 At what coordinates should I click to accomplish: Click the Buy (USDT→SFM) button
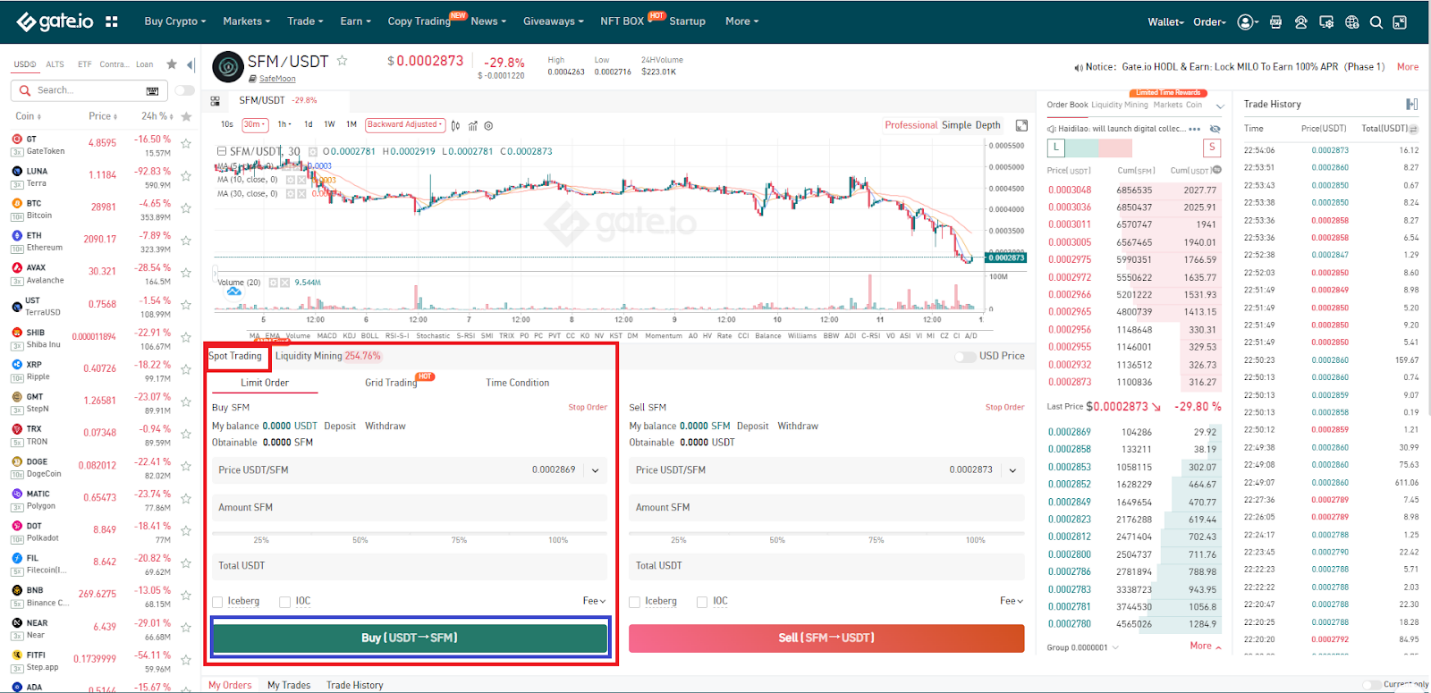[x=409, y=638]
